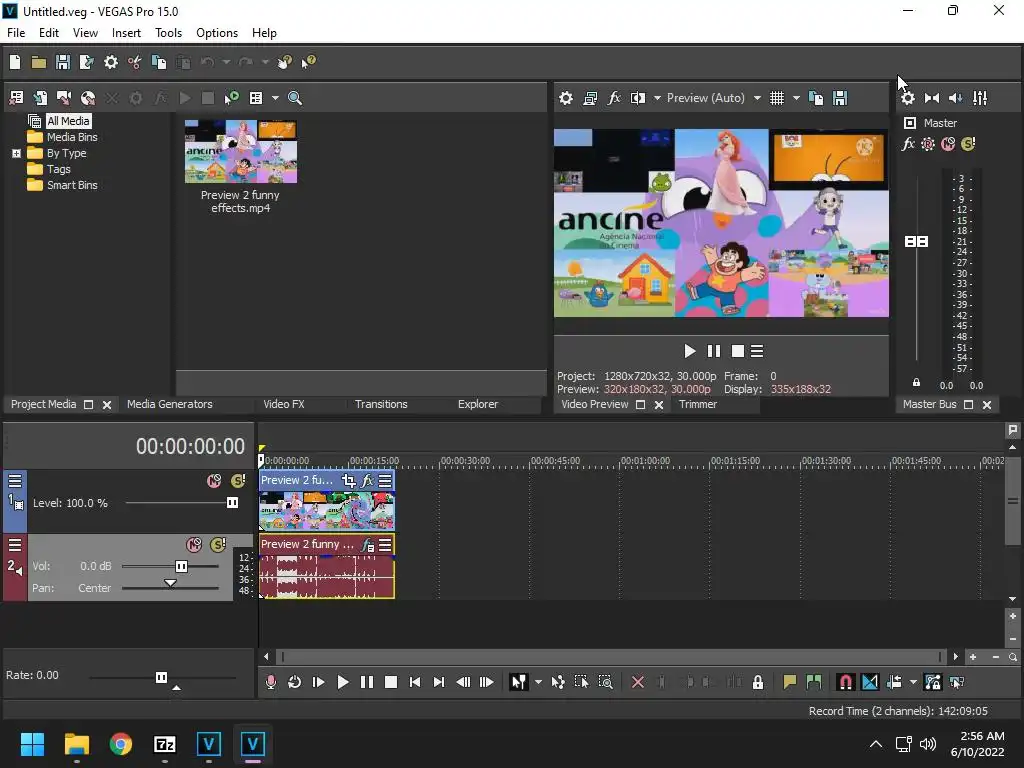Click the Search Media Bins magnifier icon

295,98
